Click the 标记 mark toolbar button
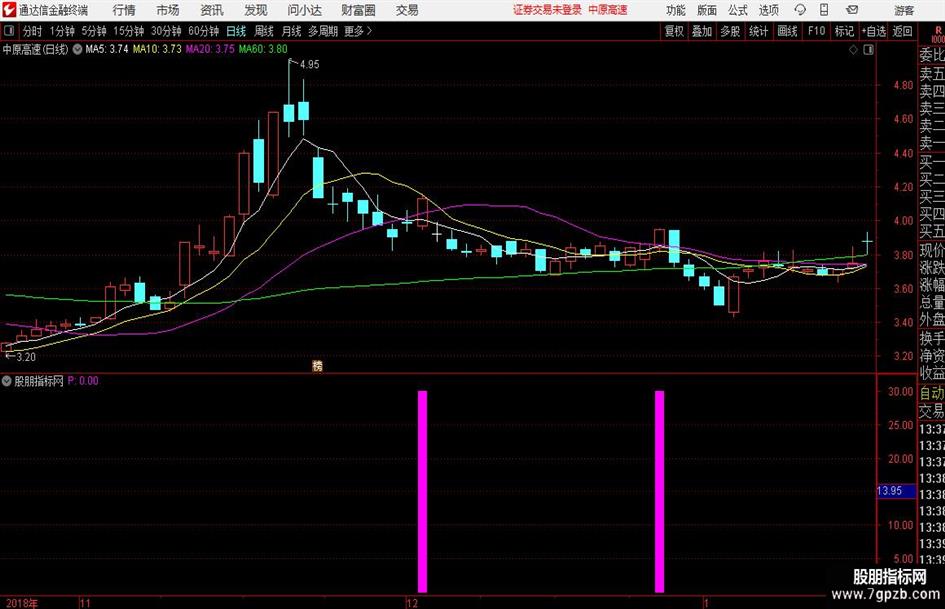945x609 pixels. point(844,31)
